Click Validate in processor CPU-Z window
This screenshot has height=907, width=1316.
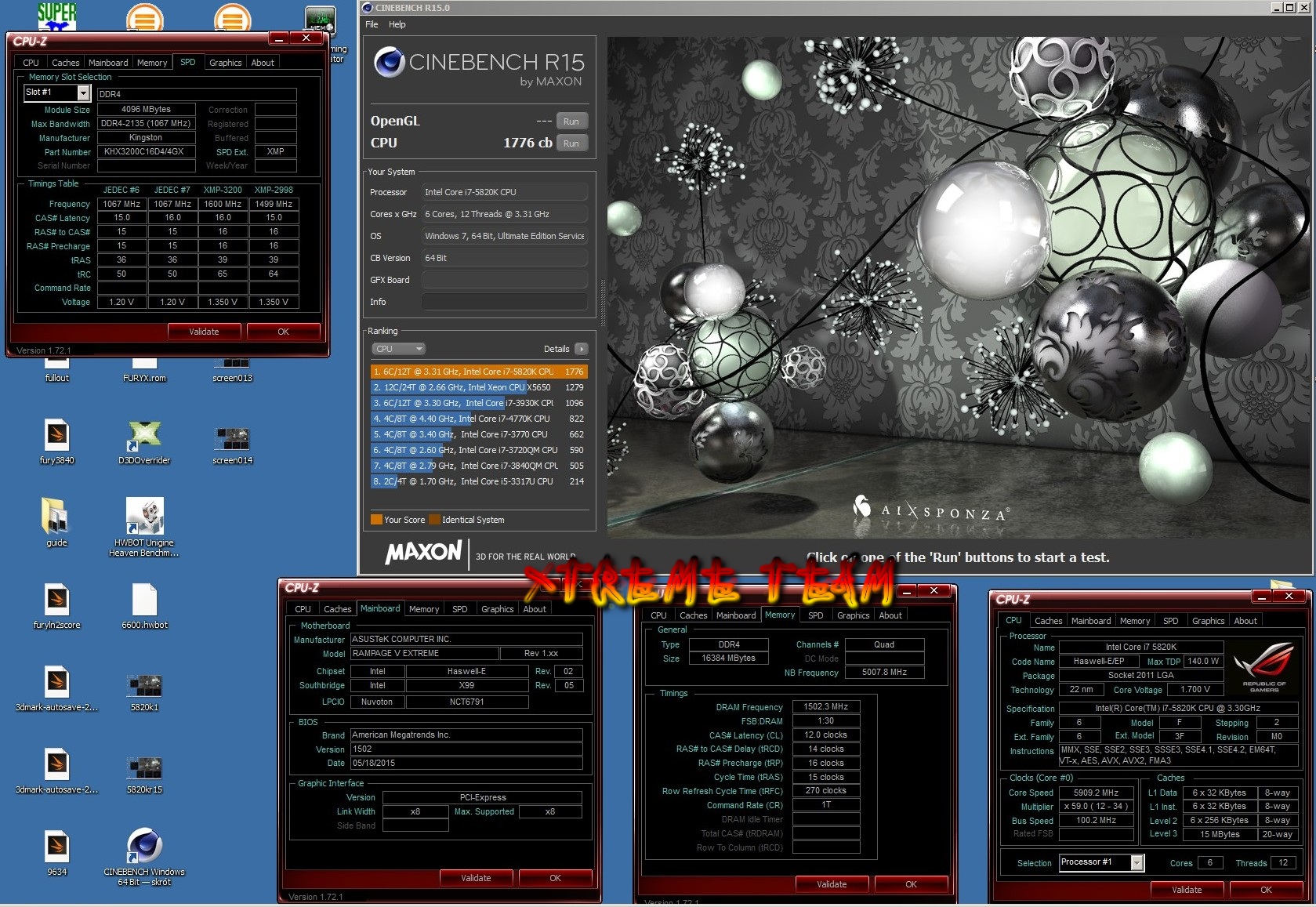tap(1187, 890)
